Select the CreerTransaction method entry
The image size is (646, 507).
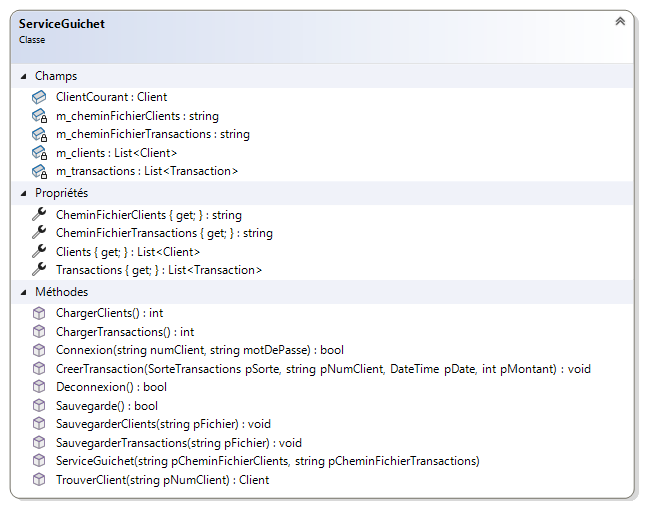323,369
